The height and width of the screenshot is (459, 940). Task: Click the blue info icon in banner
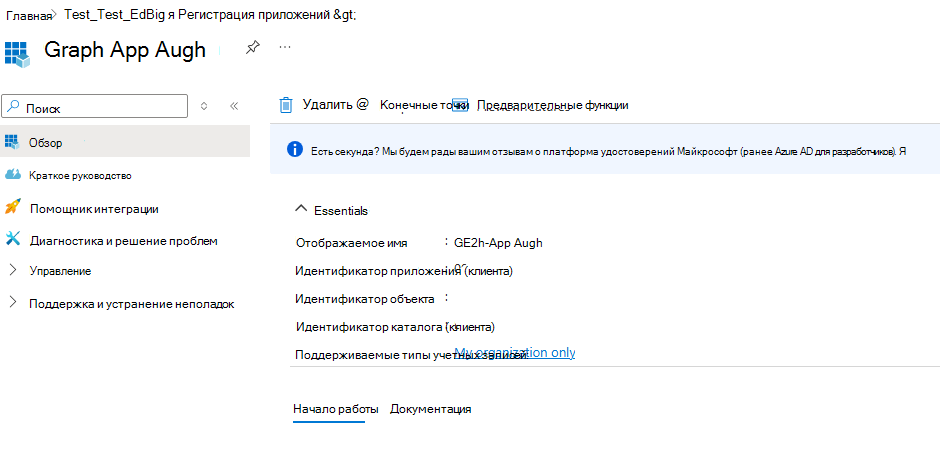pos(295,149)
